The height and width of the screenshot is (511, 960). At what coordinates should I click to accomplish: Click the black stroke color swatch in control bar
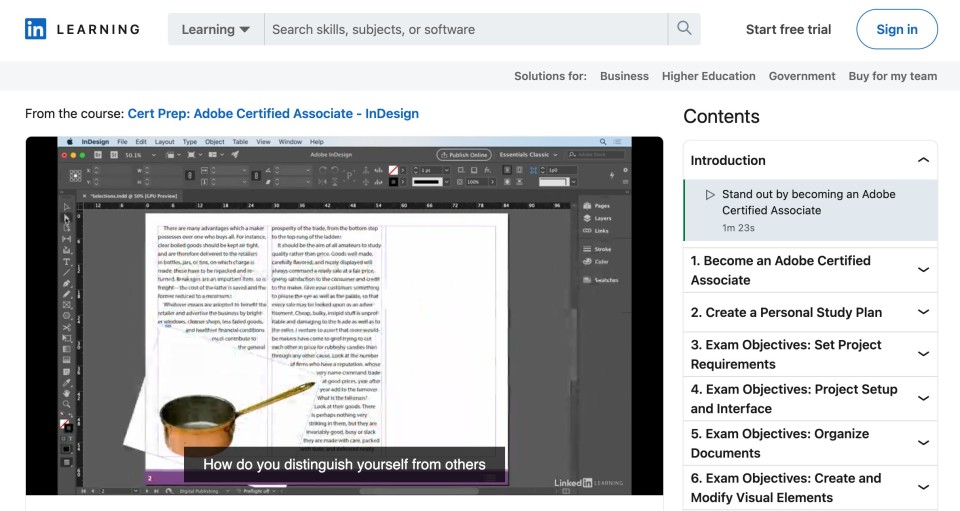tap(394, 182)
